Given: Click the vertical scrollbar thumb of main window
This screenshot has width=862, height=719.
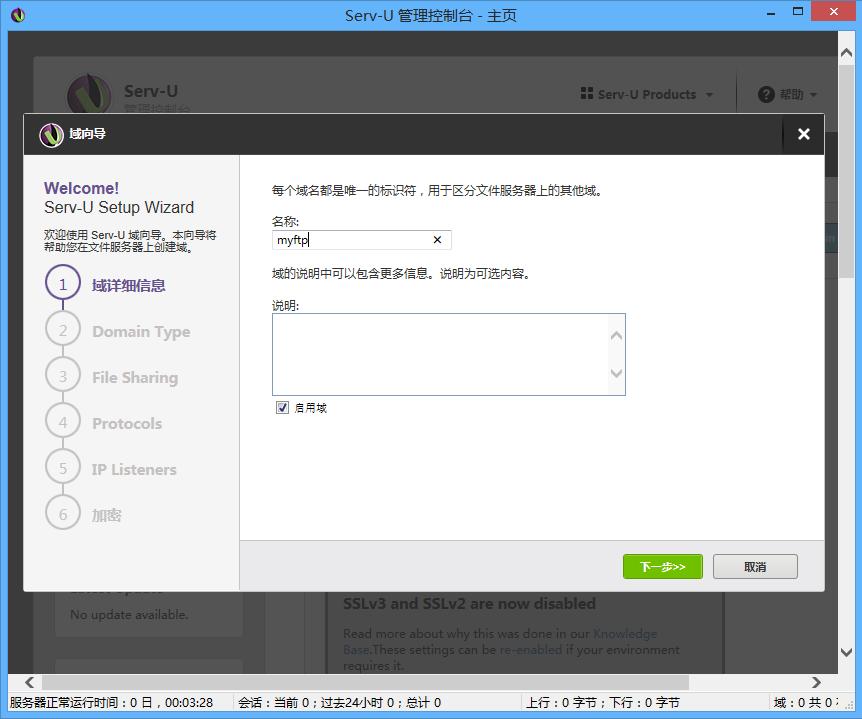Looking at the screenshot, I should 846,170.
